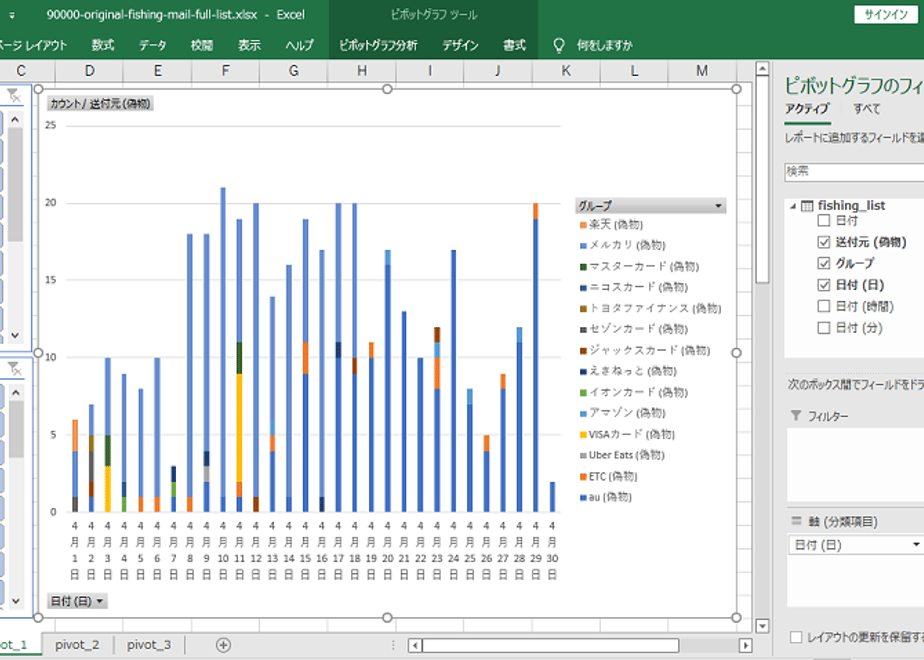Viewport: 924px width, 660px height.
Task: Click the 何をしますか search text
Action: tap(605, 45)
